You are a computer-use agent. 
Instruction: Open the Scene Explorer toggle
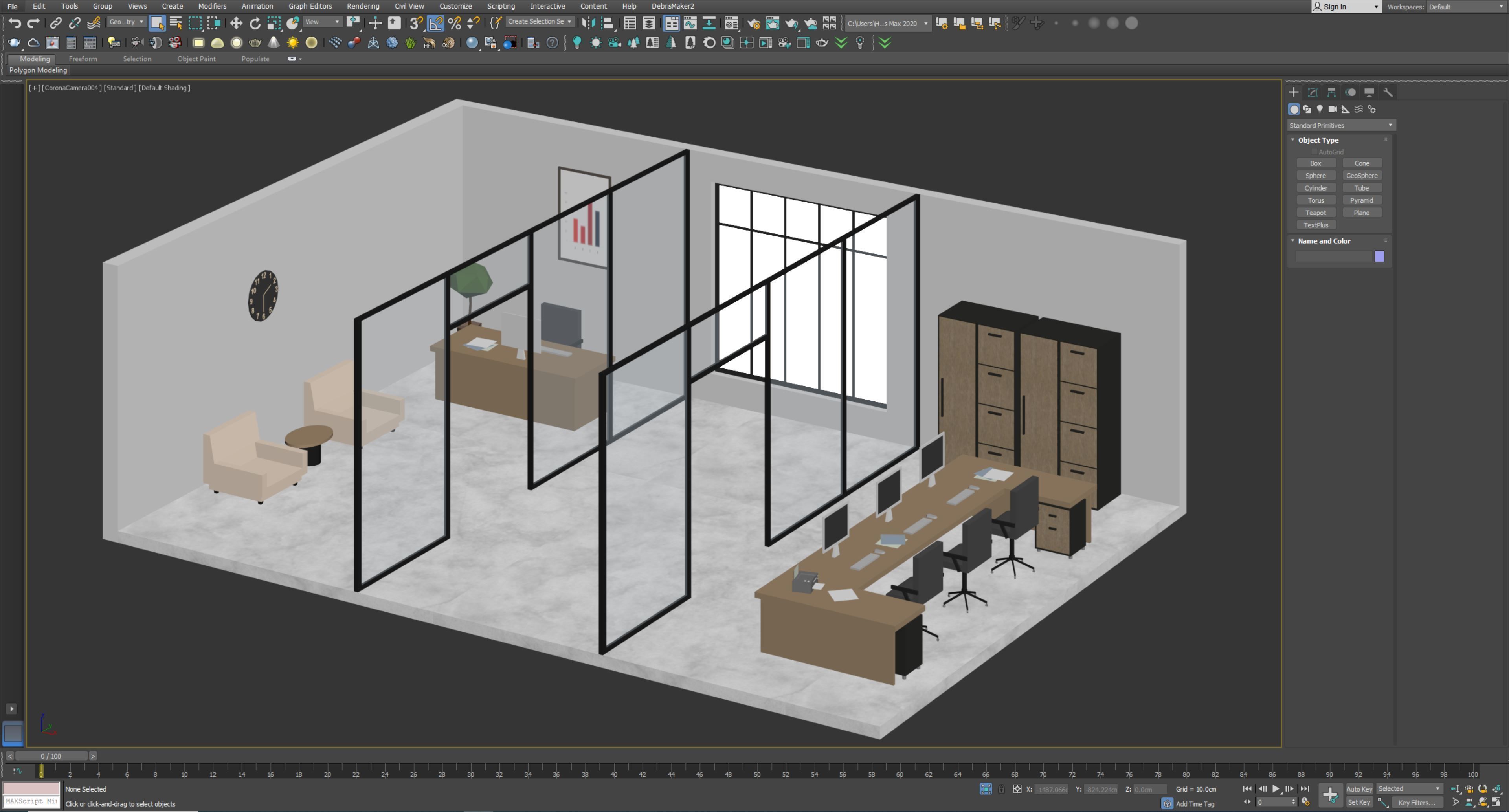630,24
